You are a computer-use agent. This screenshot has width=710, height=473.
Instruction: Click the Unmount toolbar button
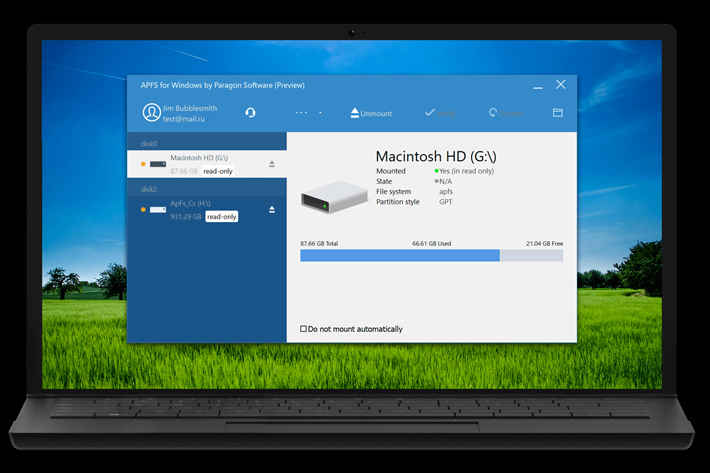(371, 113)
